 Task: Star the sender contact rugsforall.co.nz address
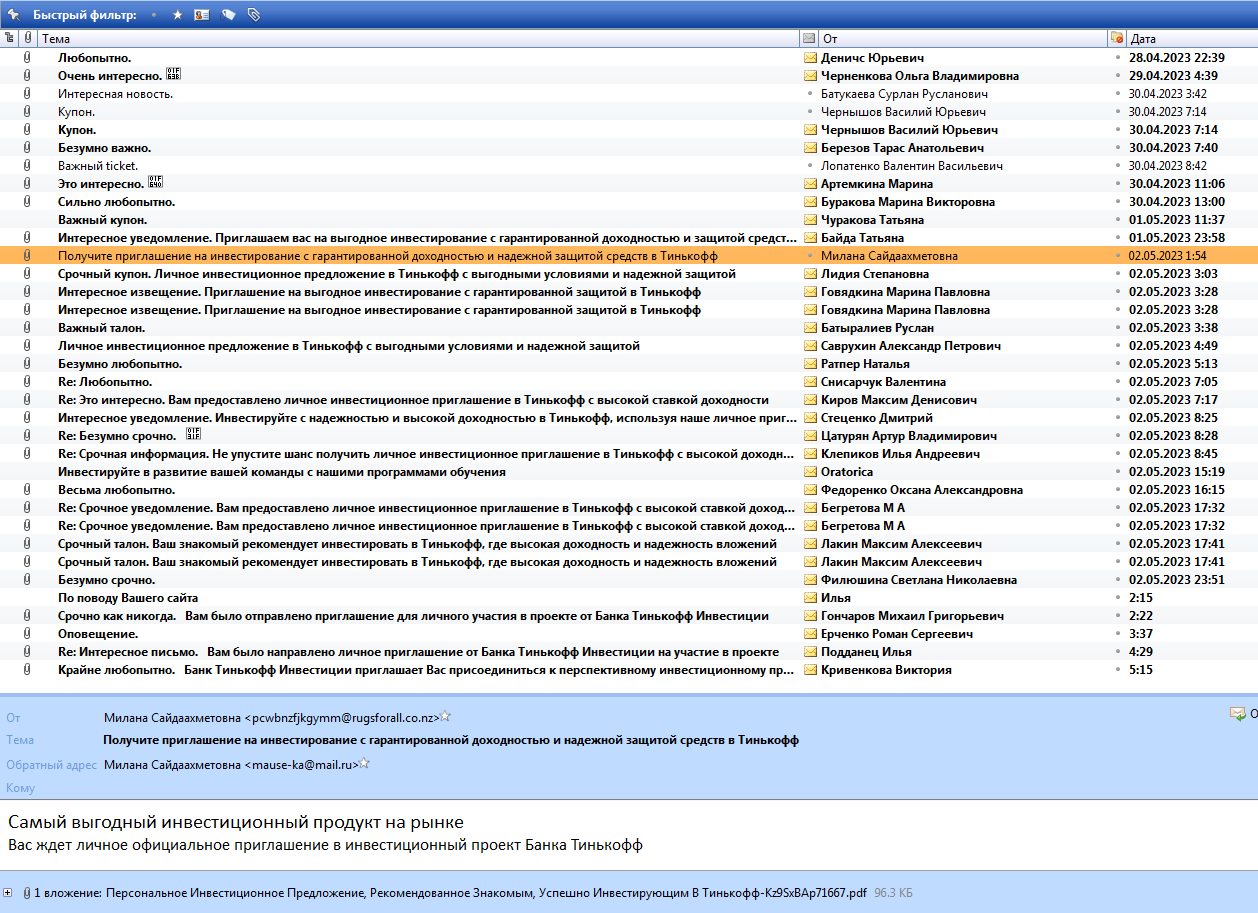pyautogui.click(x=445, y=716)
